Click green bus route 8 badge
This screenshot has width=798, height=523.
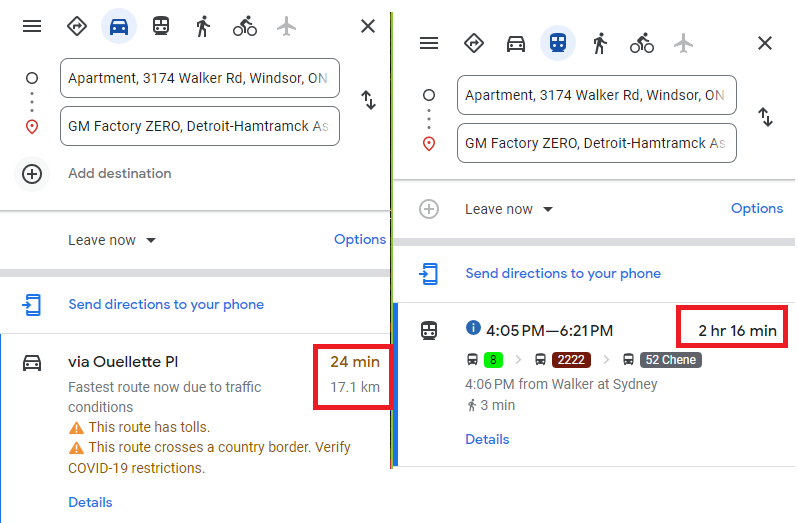pyautogui.click(x=493, y=360)
